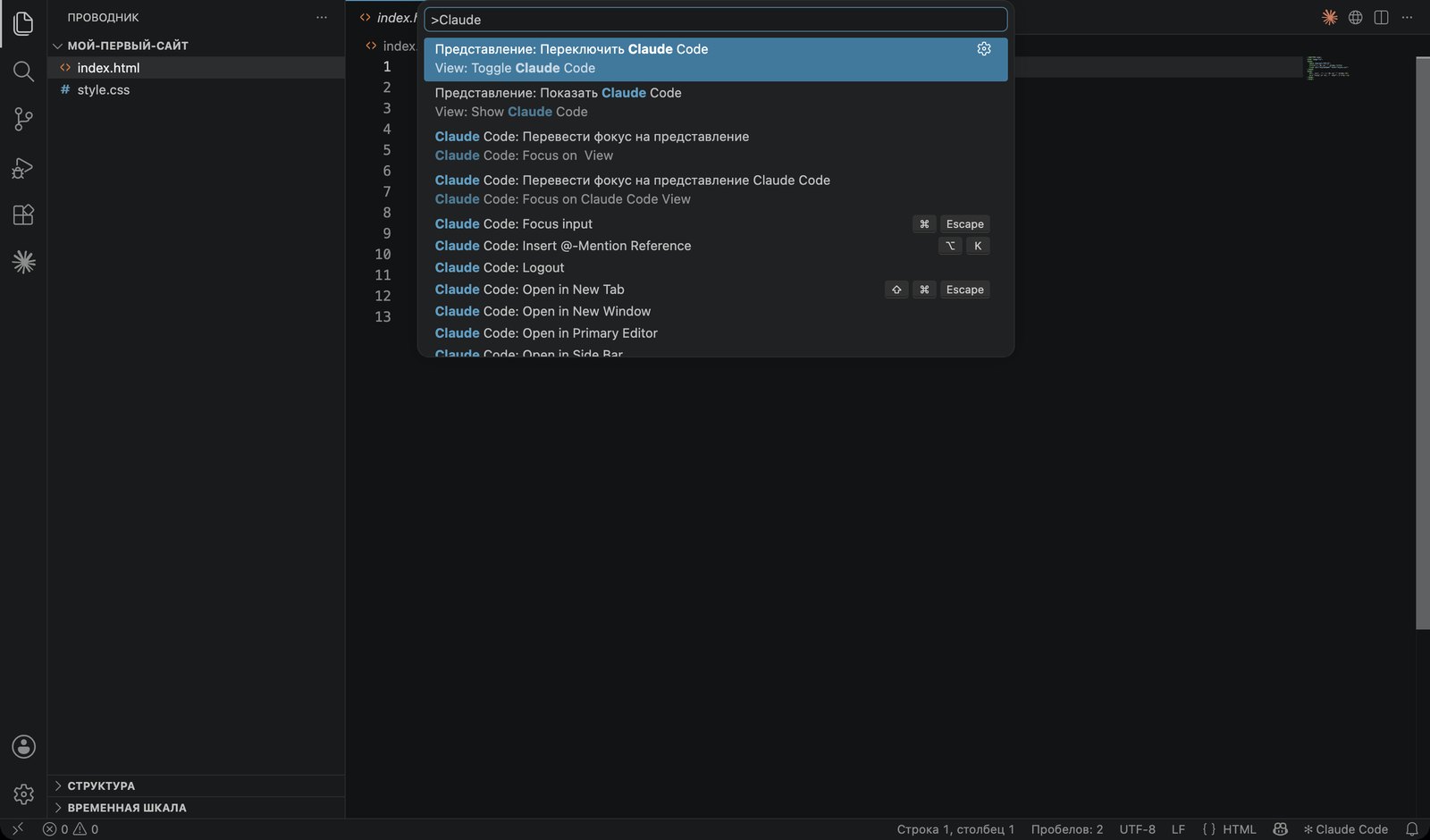
Task: Open the Source Control view
Action: coord(23,119)
